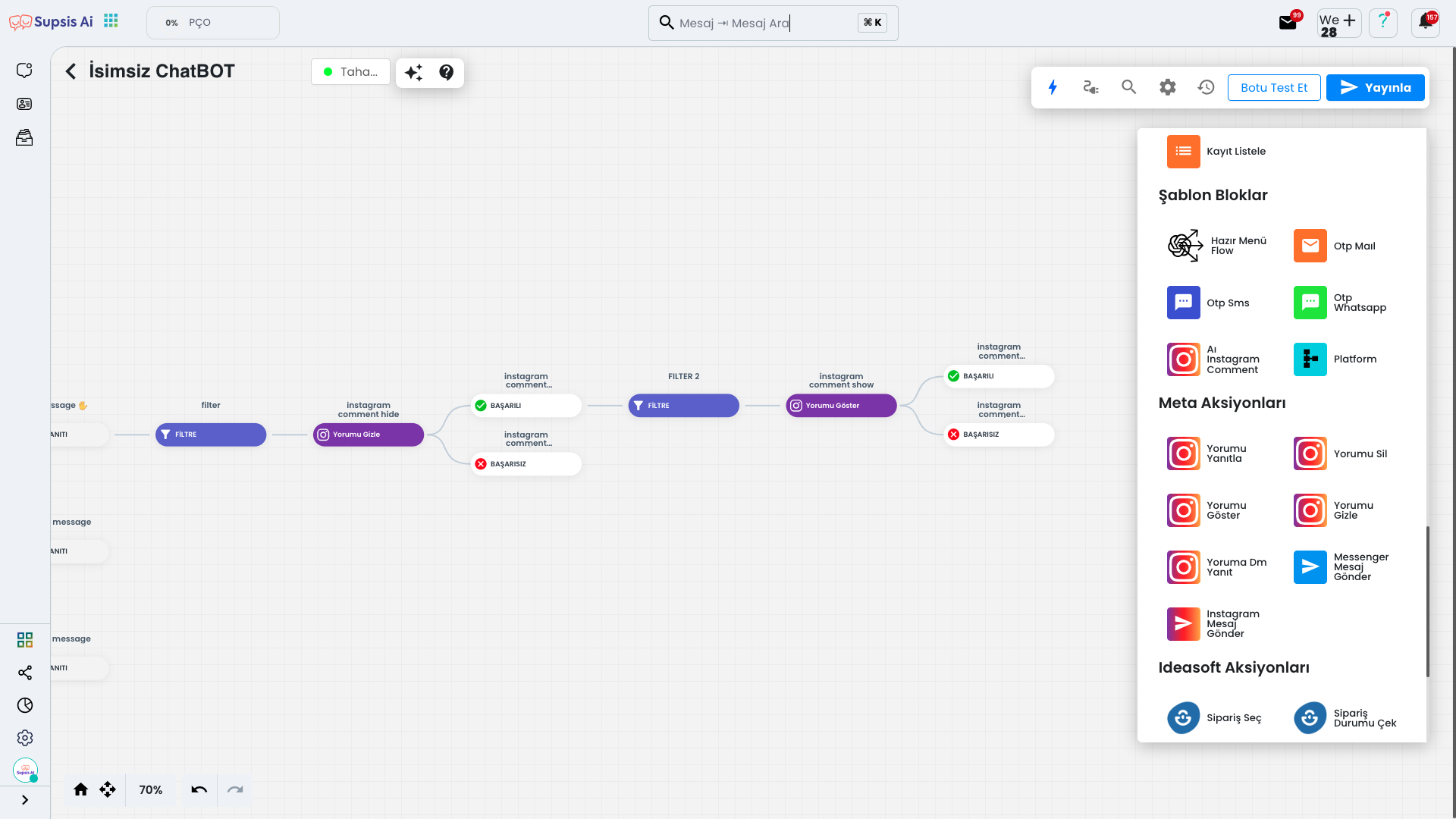
Task: Click the block panel scrollbar
Action: pyautogui.click(x=1427, y=601)
